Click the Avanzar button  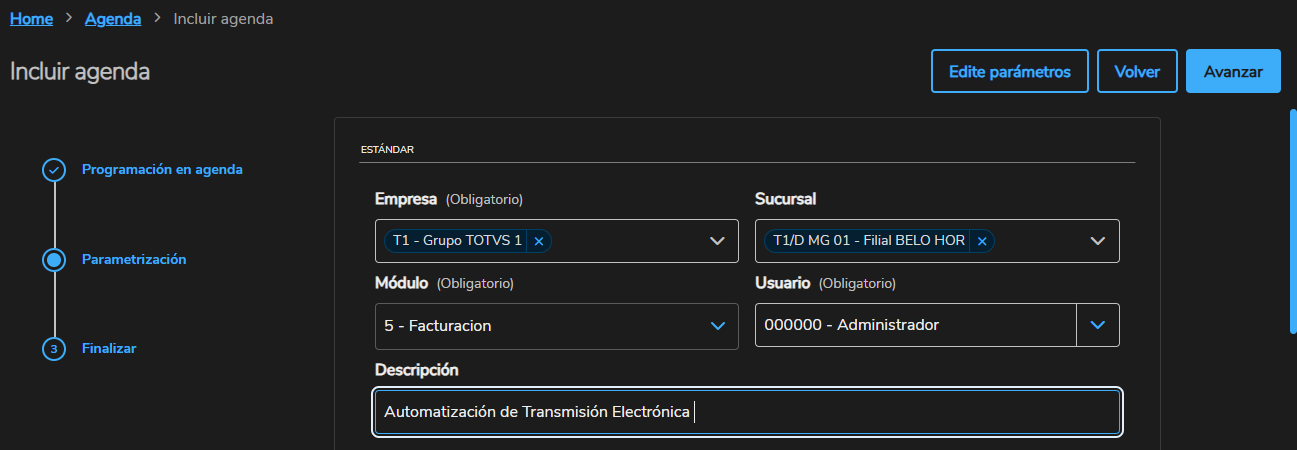click(1233, 71)
